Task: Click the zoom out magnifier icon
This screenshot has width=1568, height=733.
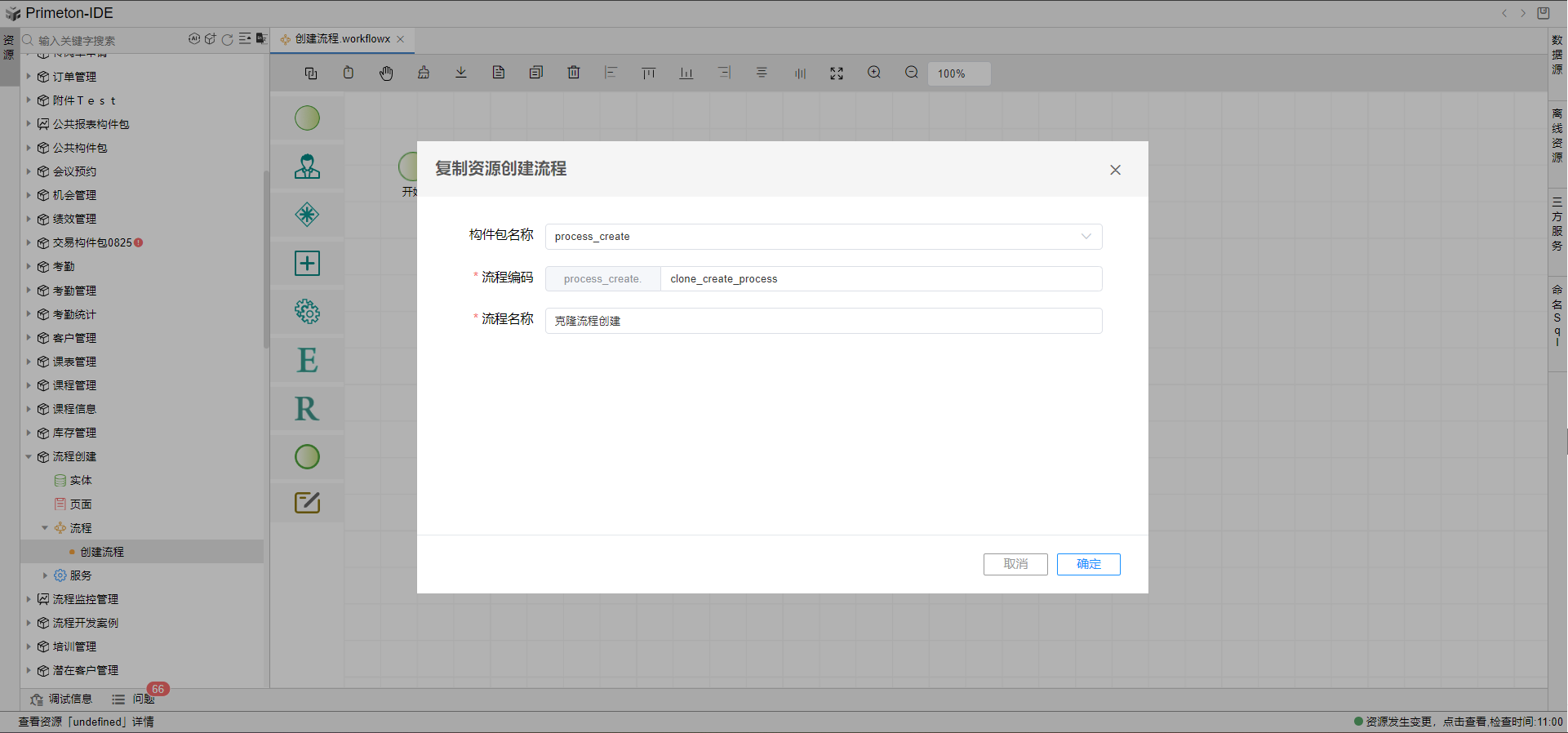Action: [912, 73]
